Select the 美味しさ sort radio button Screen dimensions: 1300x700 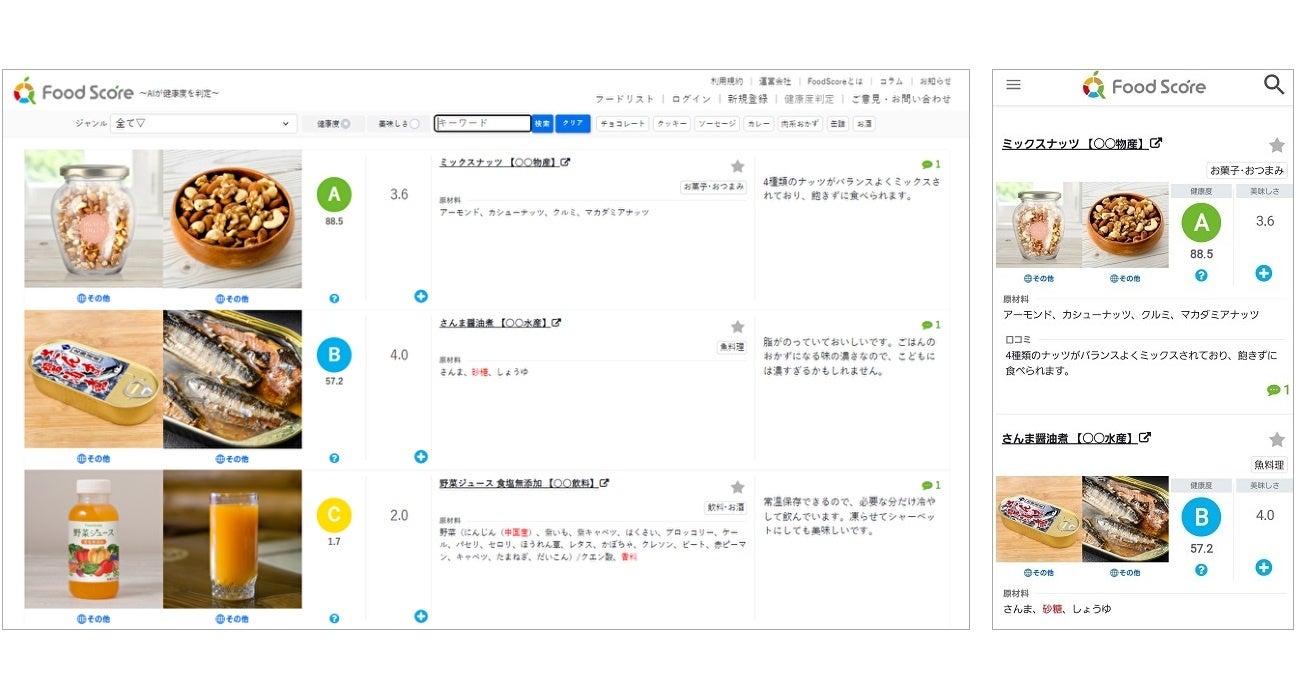tap(415, 124)
